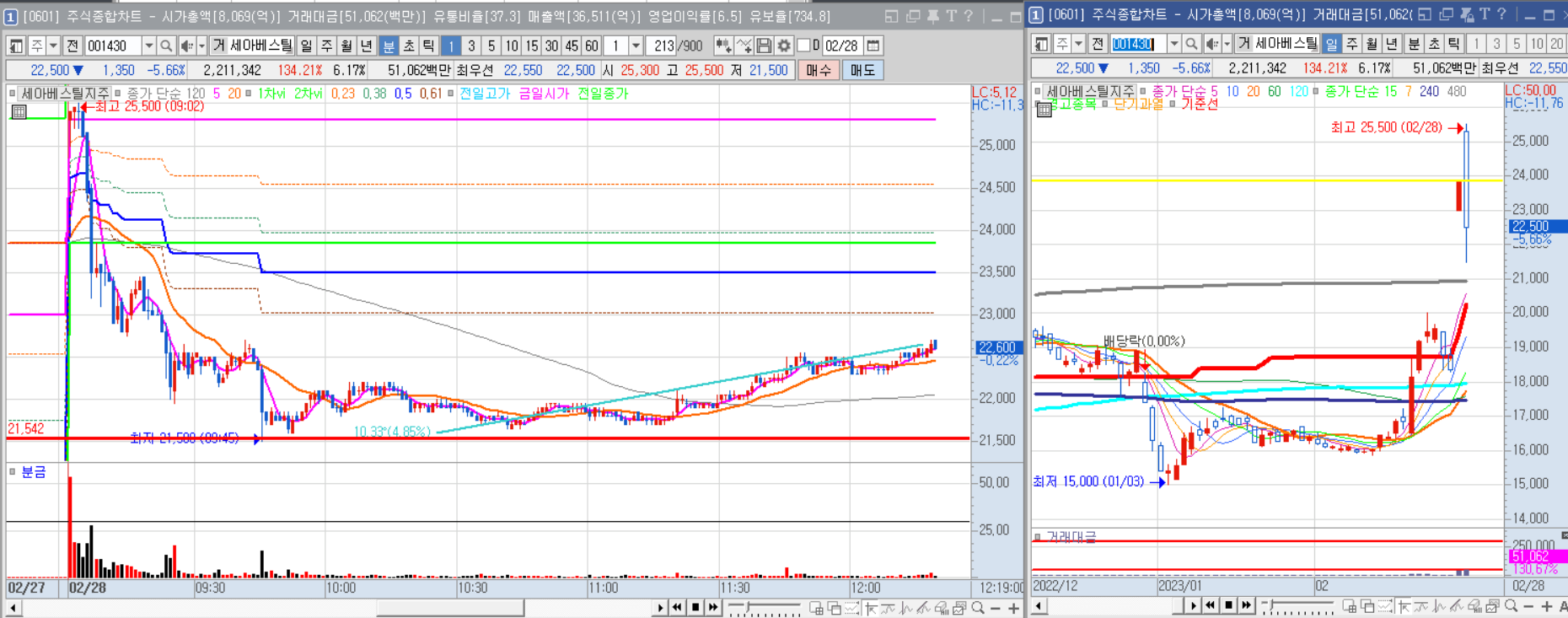Toggle the 기준선 marker in right chart legend
Screen dimensions: 1568x618
(x=1173, y=104)
